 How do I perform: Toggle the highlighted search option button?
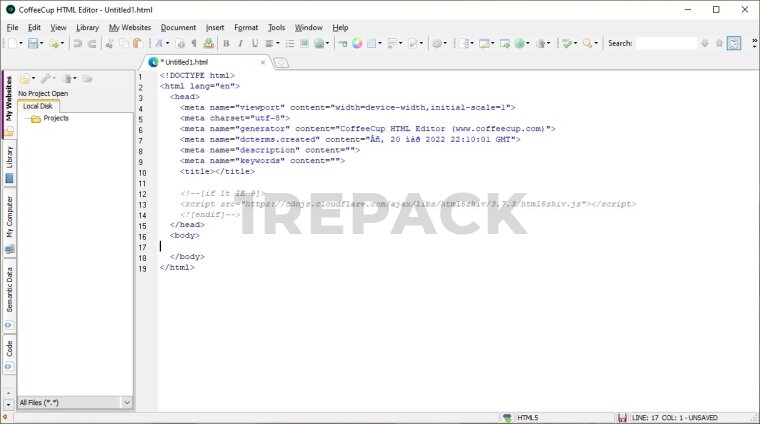click(734, 44)
